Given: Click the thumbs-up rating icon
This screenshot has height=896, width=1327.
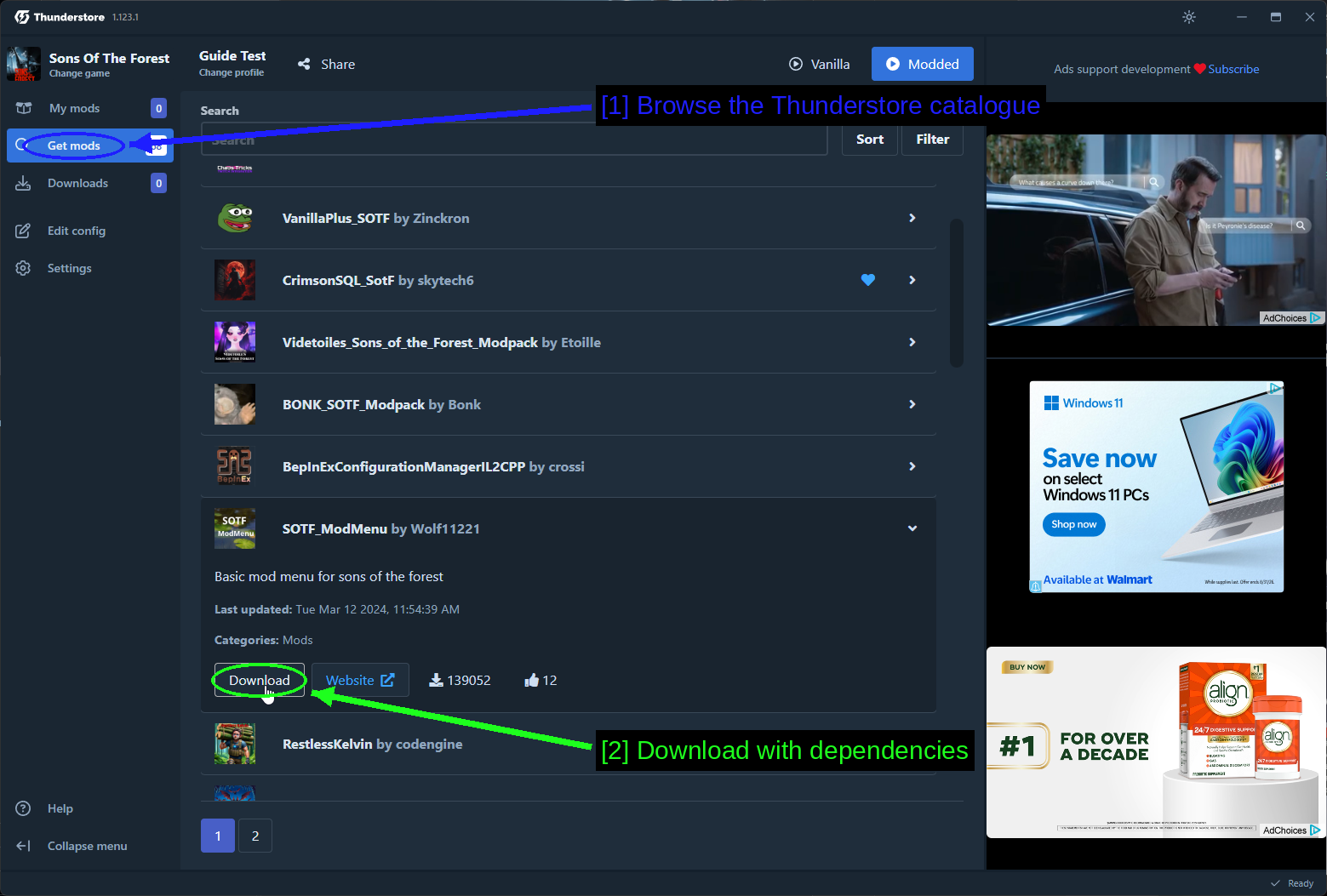Looking at the screenshot, I should tap(532, 680).
